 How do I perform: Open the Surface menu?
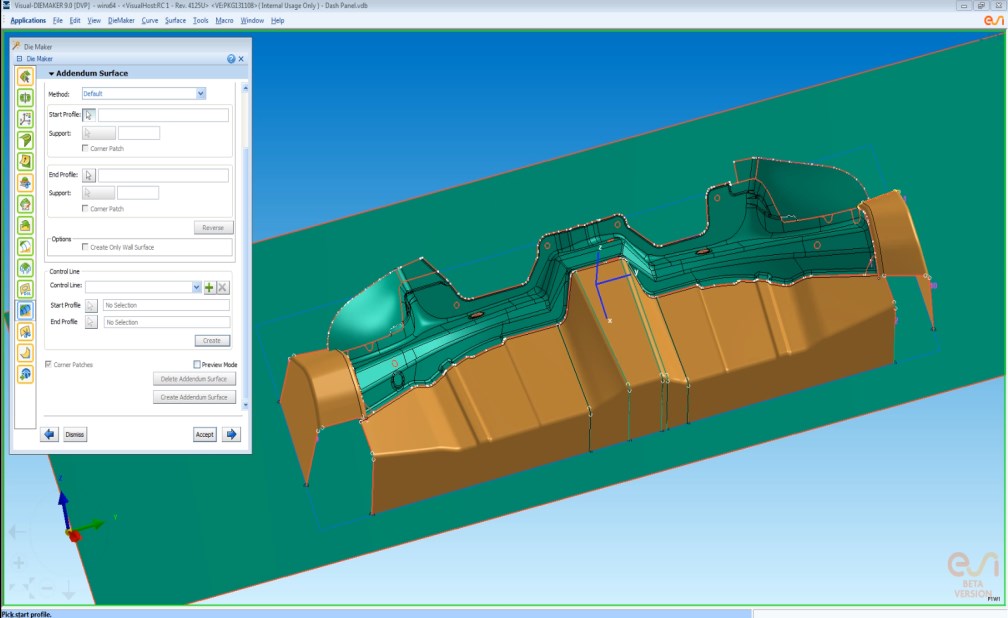point(176,21)
